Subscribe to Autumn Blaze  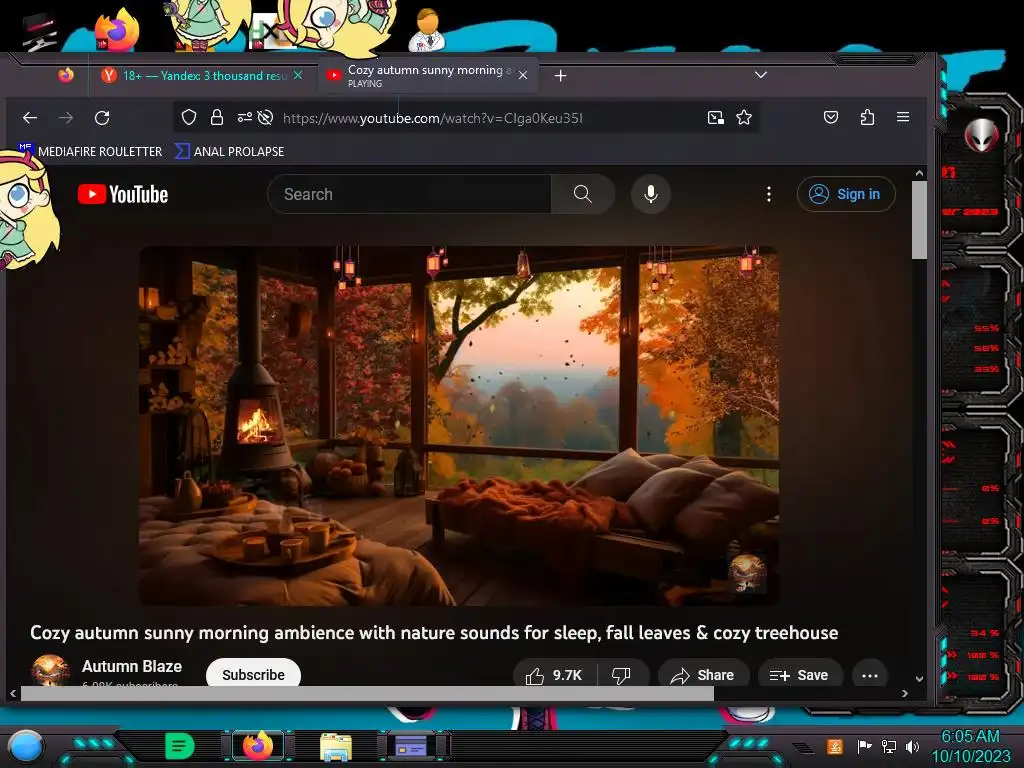253,674
